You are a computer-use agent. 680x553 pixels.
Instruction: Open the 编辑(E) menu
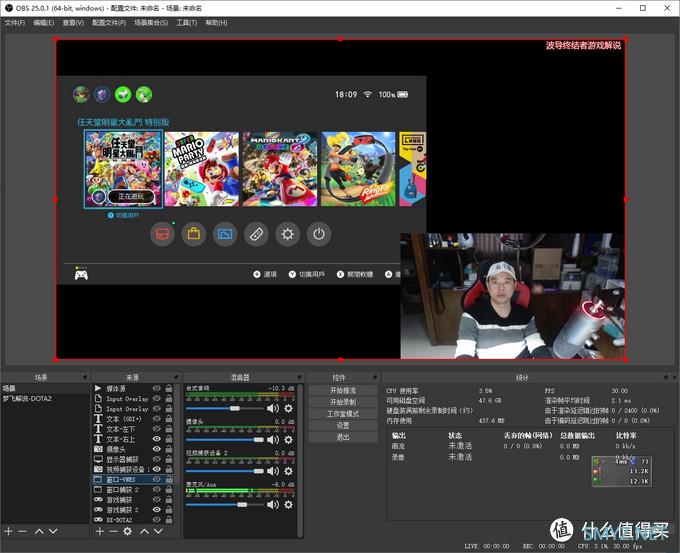click(x=44, y=23)
